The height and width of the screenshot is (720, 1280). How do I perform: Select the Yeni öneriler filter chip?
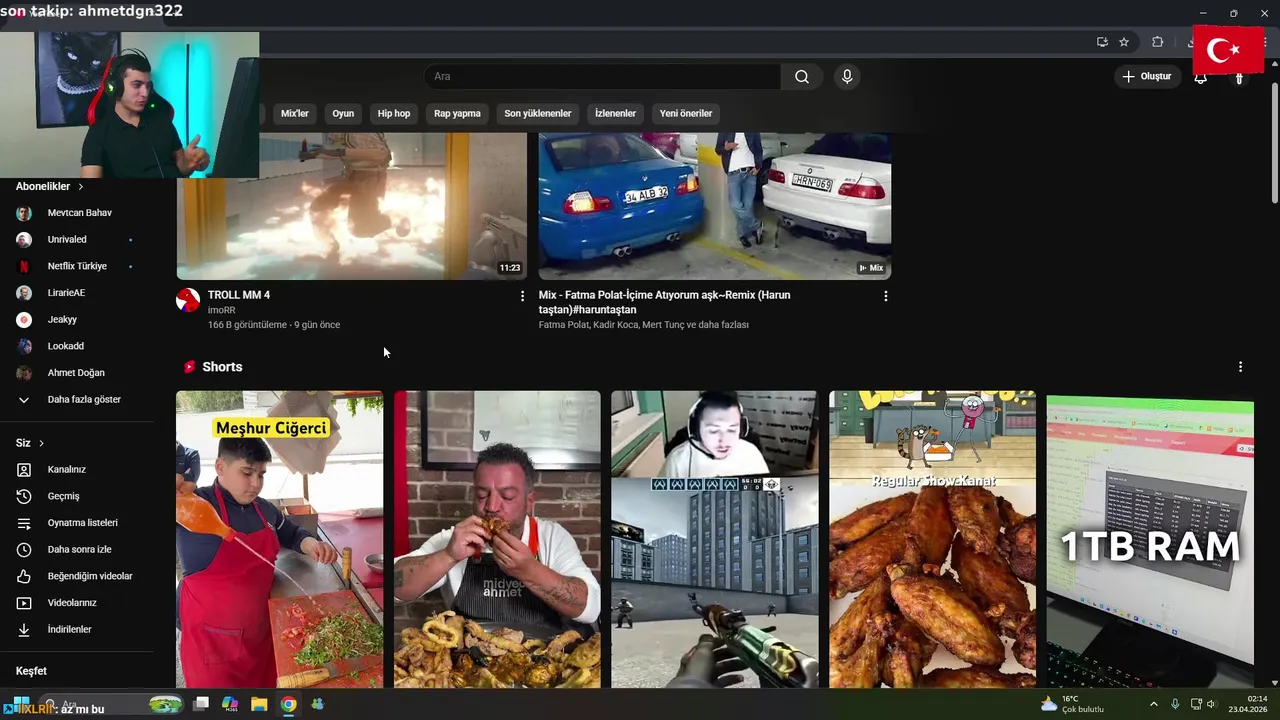click(686, 114)
